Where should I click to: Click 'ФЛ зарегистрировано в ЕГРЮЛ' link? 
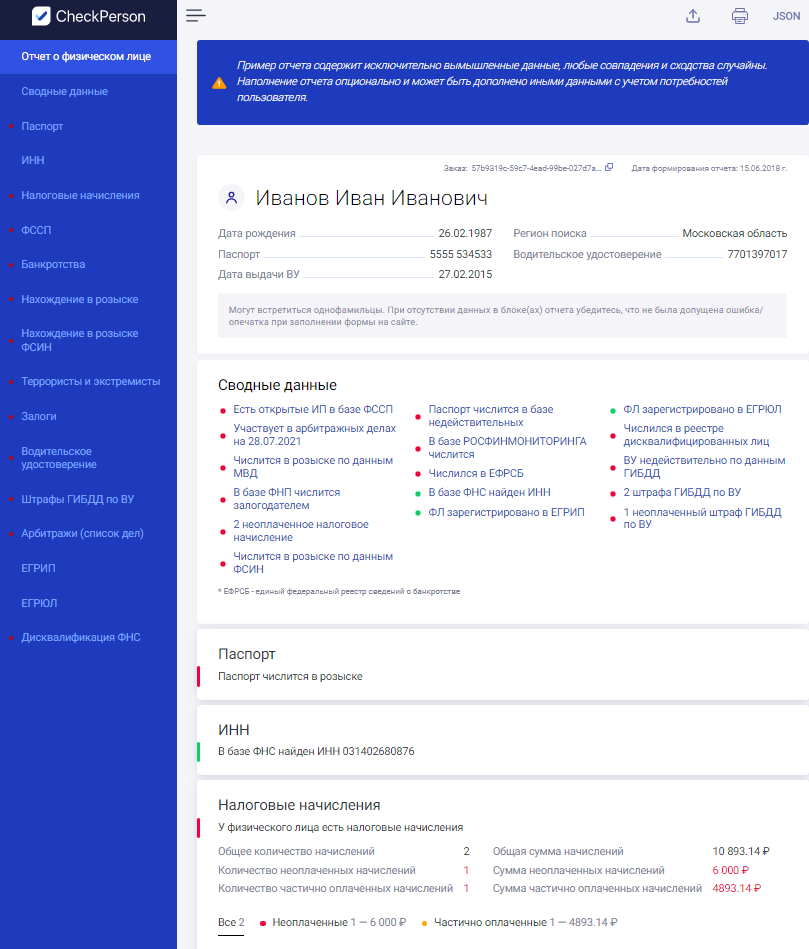[703, 410]
